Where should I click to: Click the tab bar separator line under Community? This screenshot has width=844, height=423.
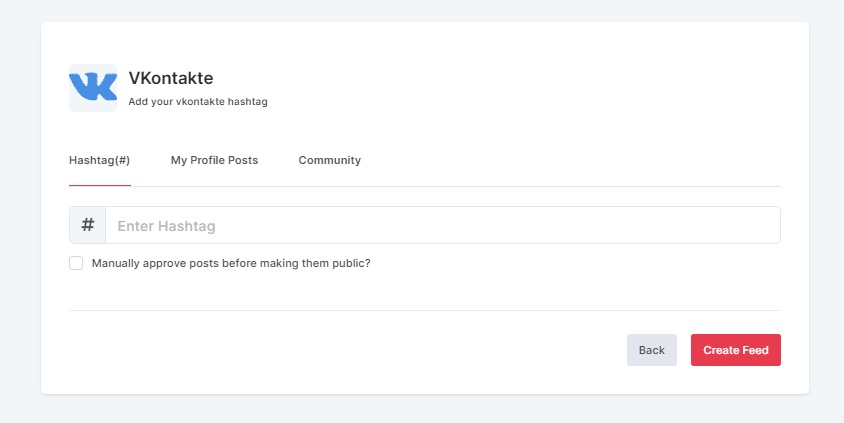tap(329, 186)
